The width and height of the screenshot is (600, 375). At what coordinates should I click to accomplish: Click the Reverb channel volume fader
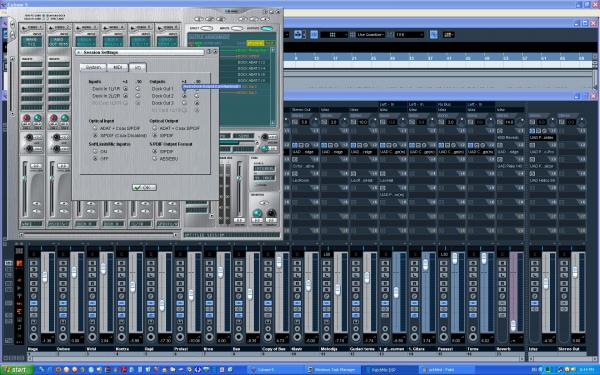click(513, 325)
